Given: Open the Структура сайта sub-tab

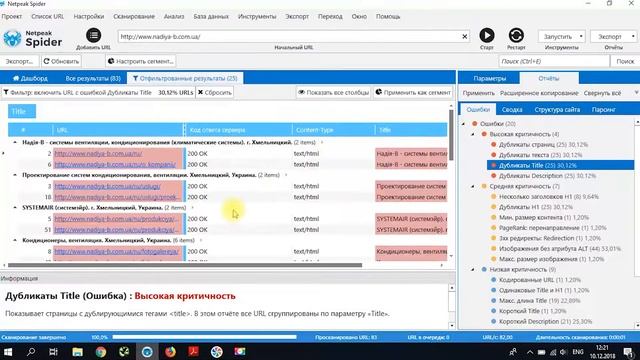Looking at the screenshot, I should point(557,109).
